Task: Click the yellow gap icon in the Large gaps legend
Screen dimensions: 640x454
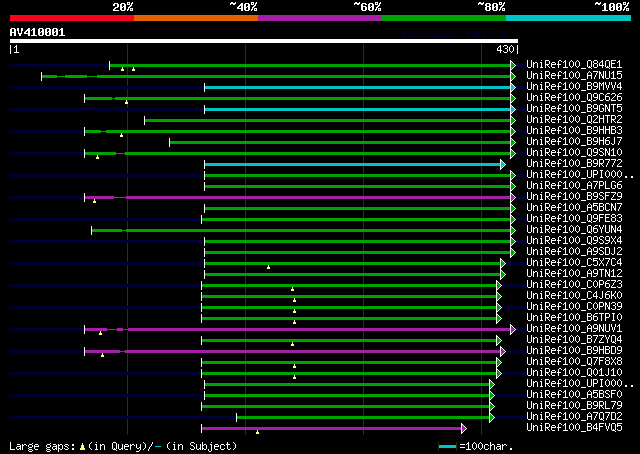Action: (82, 447)
